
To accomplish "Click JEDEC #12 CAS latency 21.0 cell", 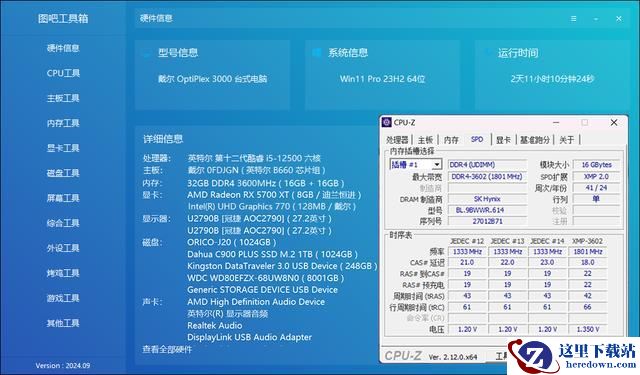I will 467,262.
